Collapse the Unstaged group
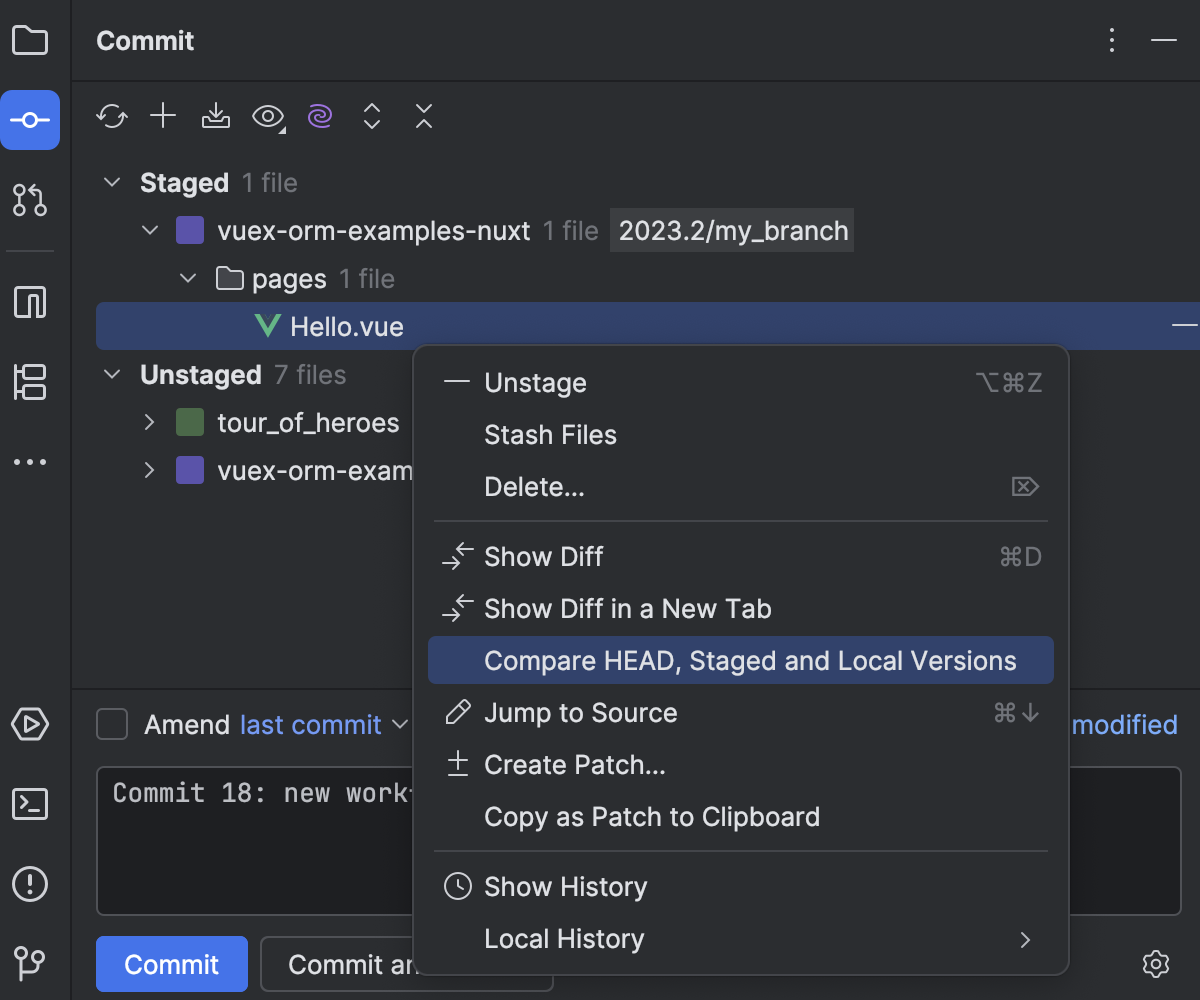Image resolution: width=1200 pixels, height=1000 pixels. pyautogui.click(x=113, y=375)
